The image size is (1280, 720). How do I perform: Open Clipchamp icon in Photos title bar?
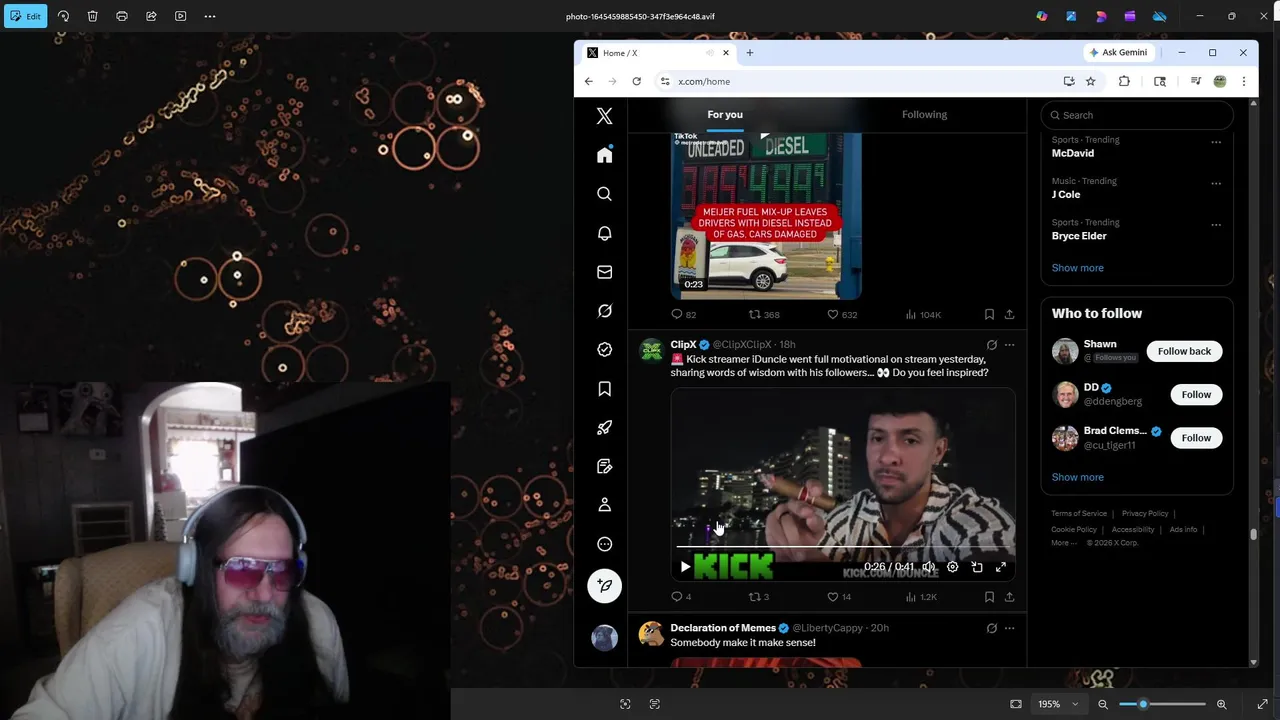point(1130,16)
